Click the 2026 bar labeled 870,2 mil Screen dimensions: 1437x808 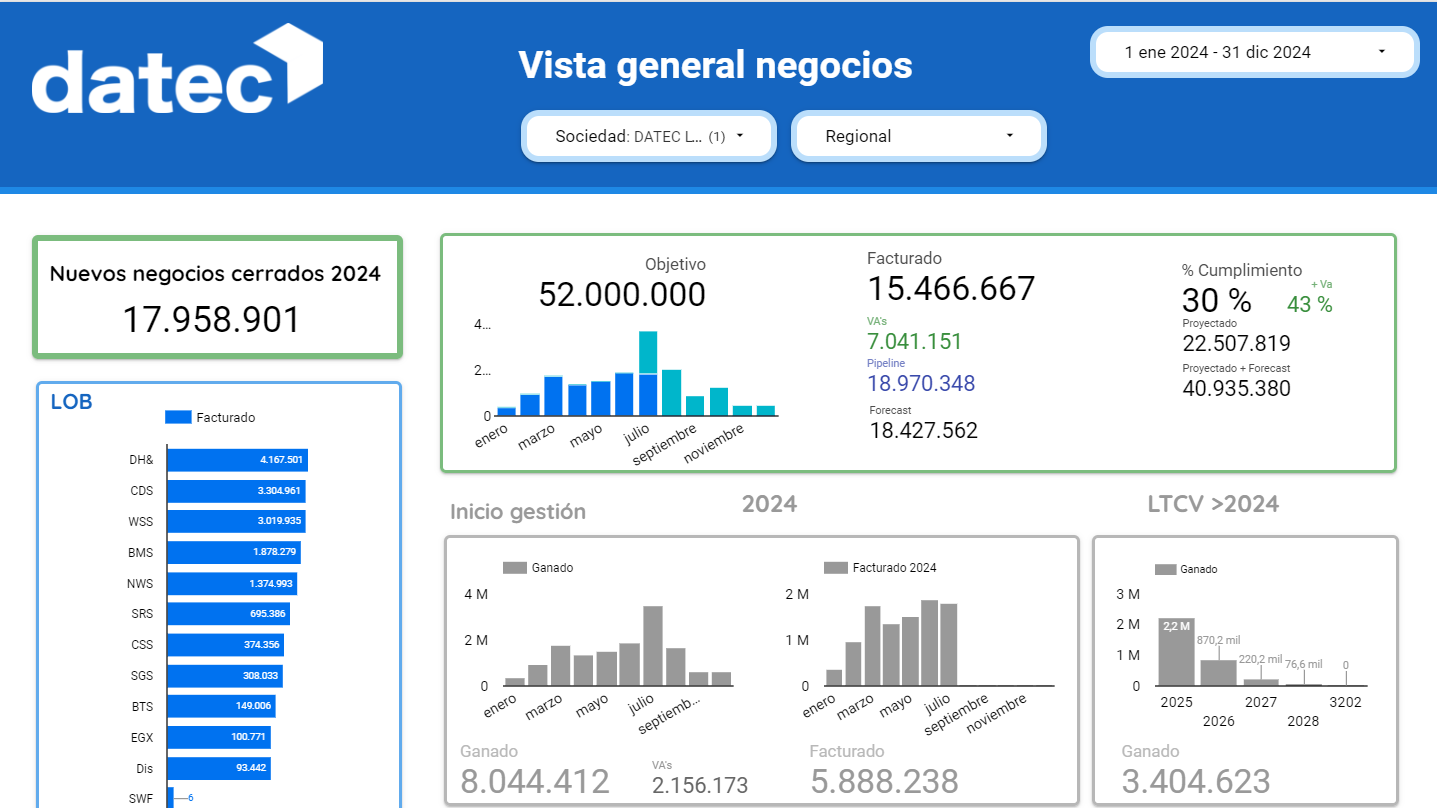point(1218,673)
